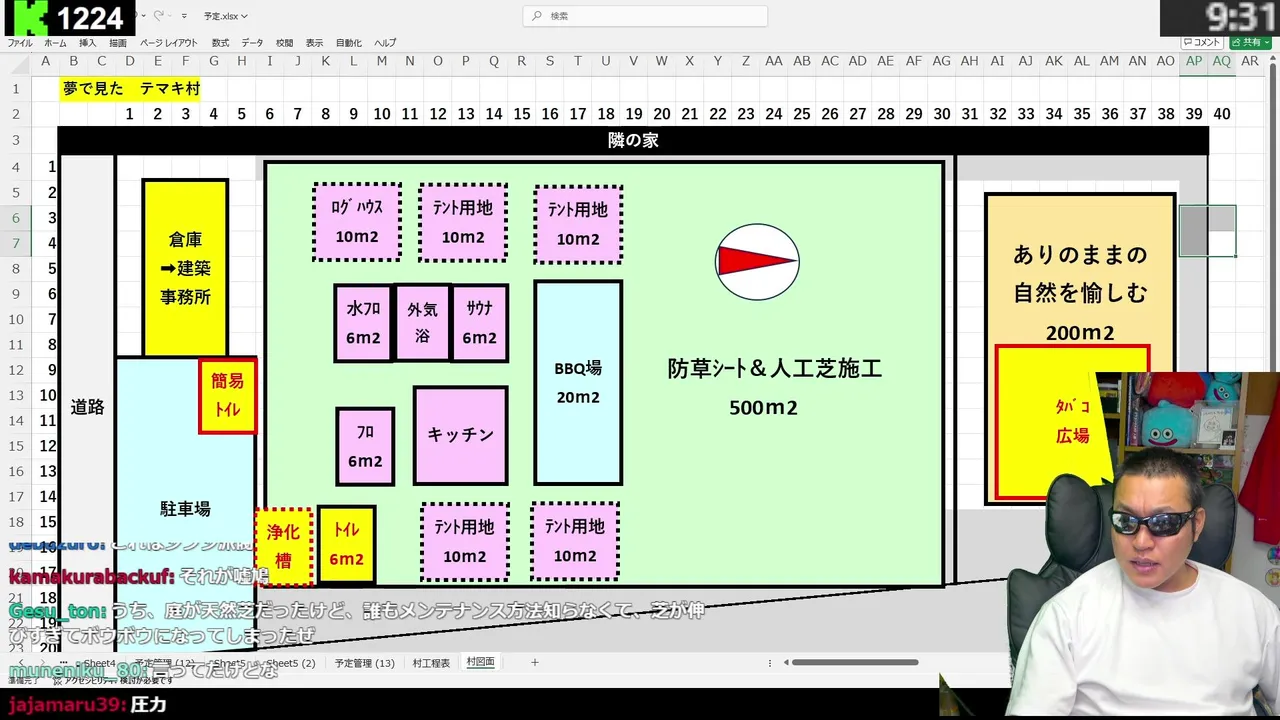Image resolution: width=1280 pixels, height=720 pixels.
Task: Select the サウナ 6m2 box
Action: (x=479, y=323)
